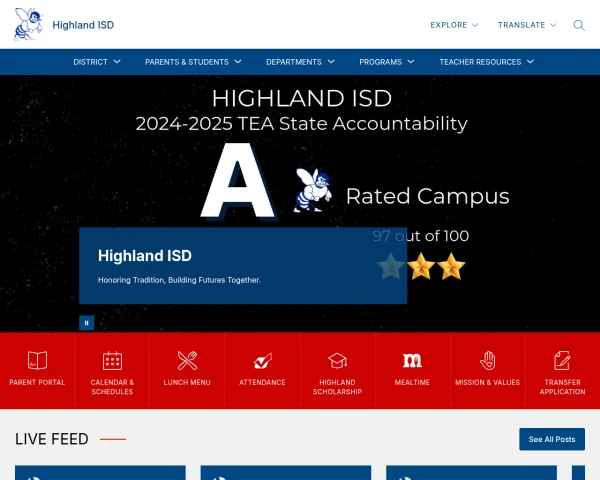Click the LIVE FEED heading

(52, 439)
